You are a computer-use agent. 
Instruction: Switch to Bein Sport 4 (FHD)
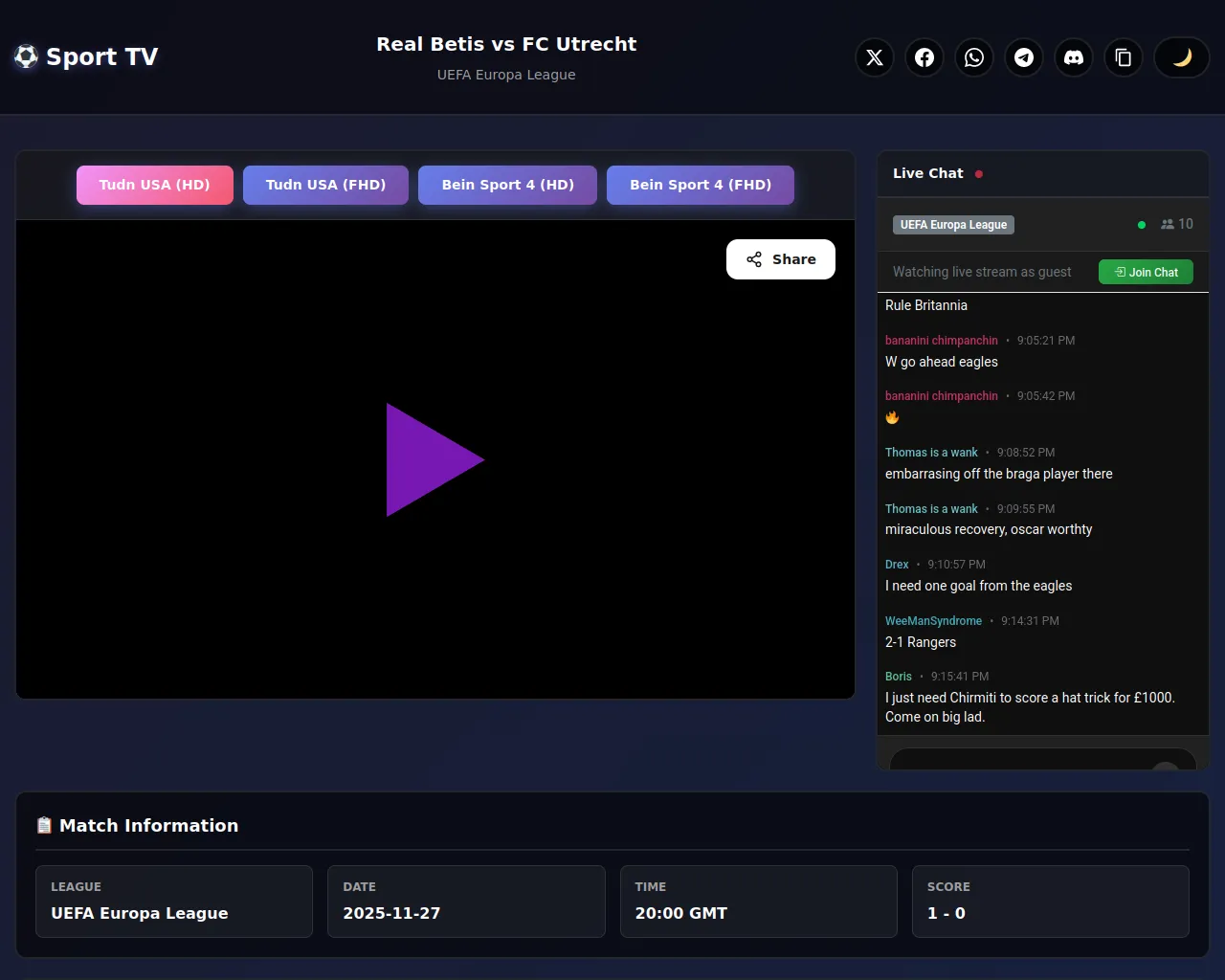[x=700, y=185]
